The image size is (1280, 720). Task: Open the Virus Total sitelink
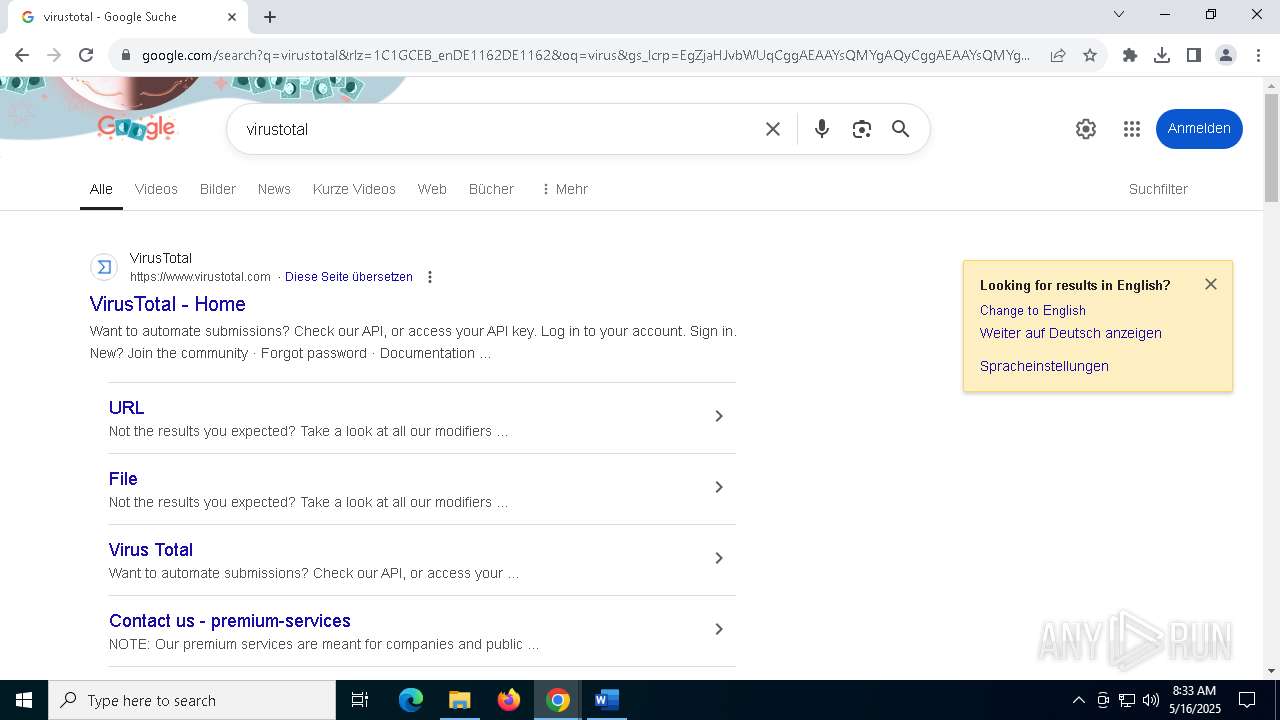click(151, 550)
